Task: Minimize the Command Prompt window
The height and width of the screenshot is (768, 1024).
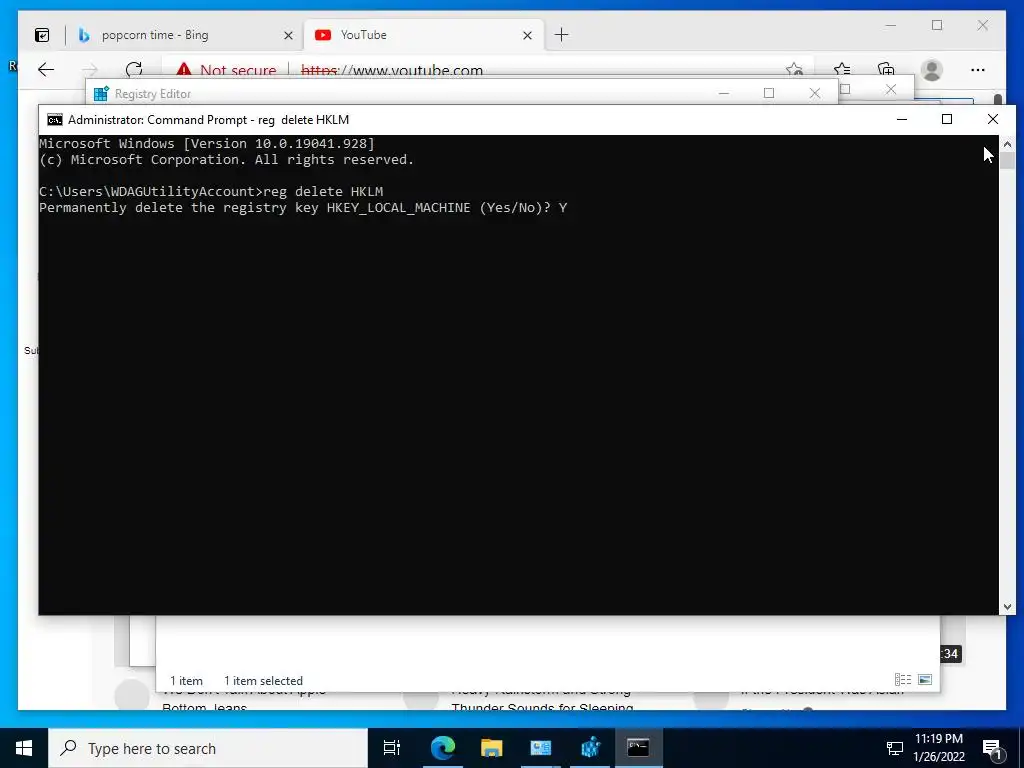Action: coord(902,119)
